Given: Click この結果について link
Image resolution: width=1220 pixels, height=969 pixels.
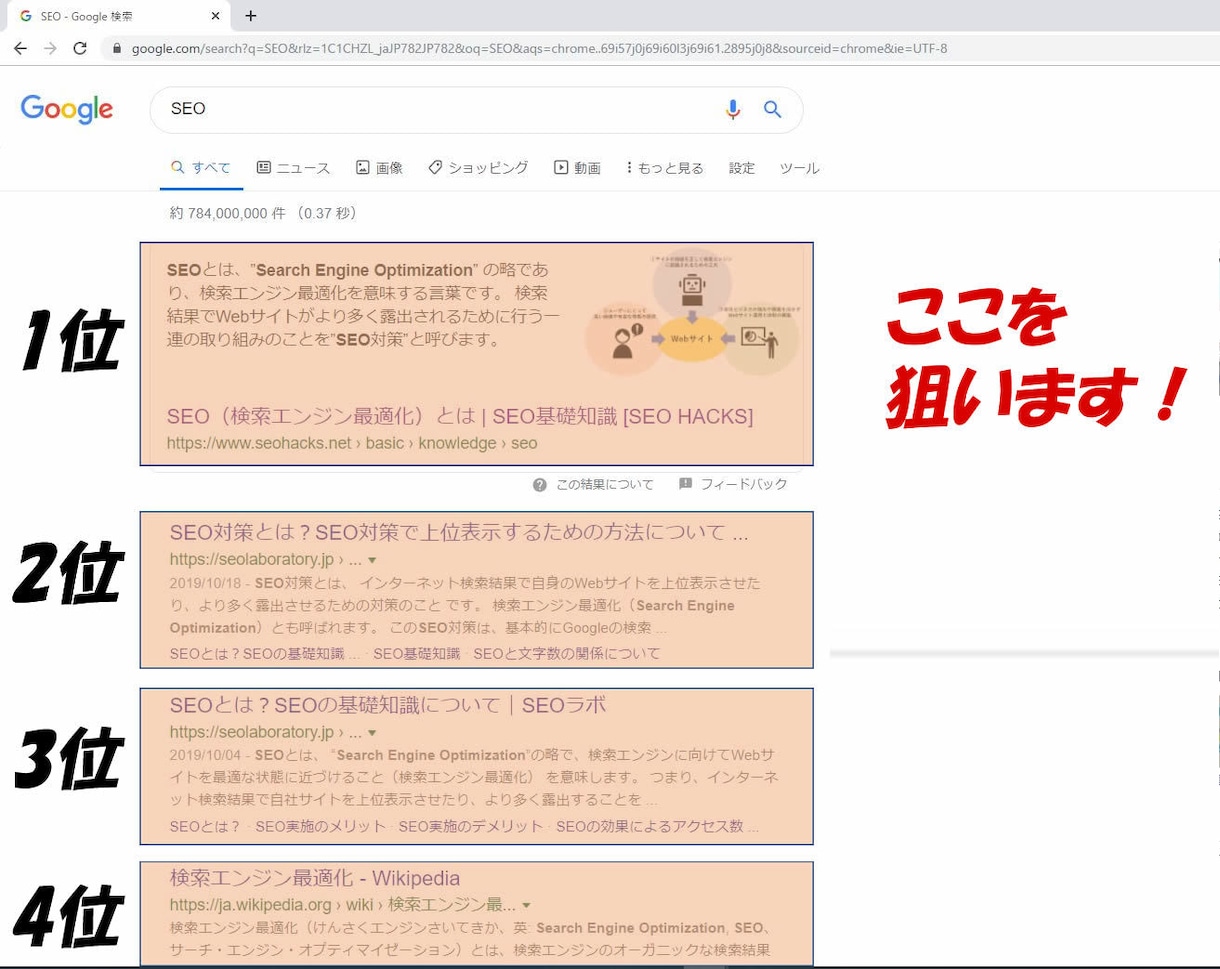Looking at the screenshot, I should 604,484.
